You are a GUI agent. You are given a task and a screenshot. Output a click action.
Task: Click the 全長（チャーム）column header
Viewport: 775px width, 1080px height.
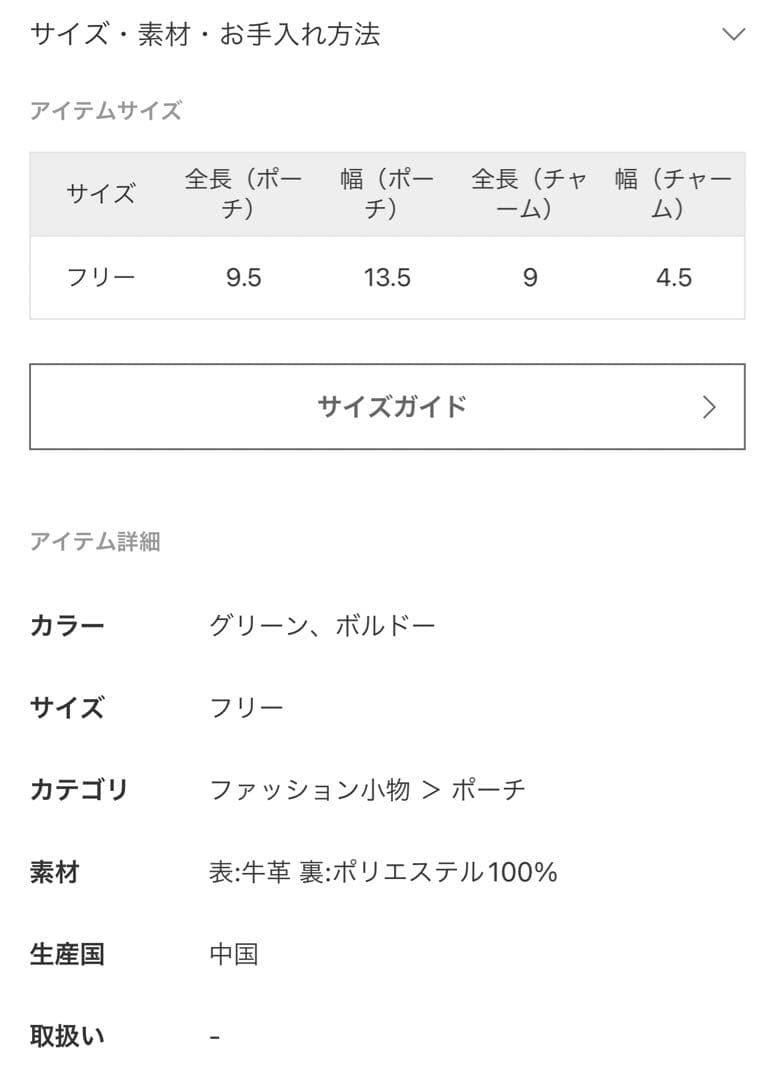(x=530, y=194)
